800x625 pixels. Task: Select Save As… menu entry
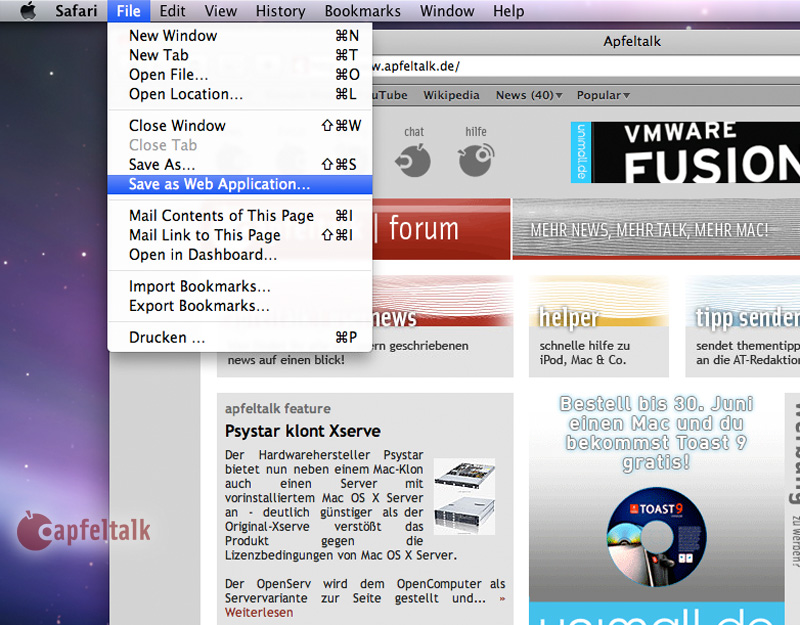(x=240, y=165)
